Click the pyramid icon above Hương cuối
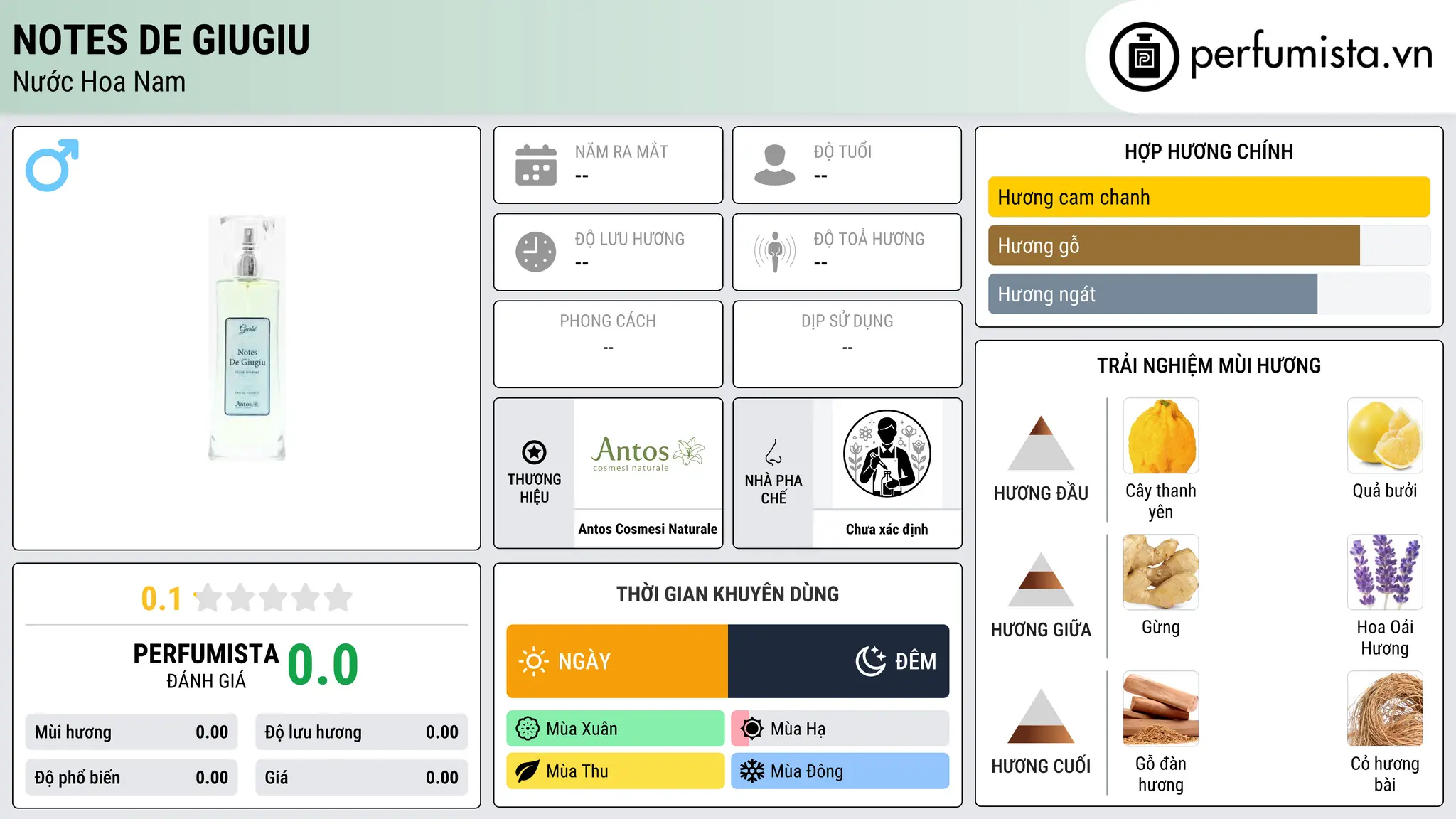This screenshot has width=1456, height=819. [x=1041, y=716]
